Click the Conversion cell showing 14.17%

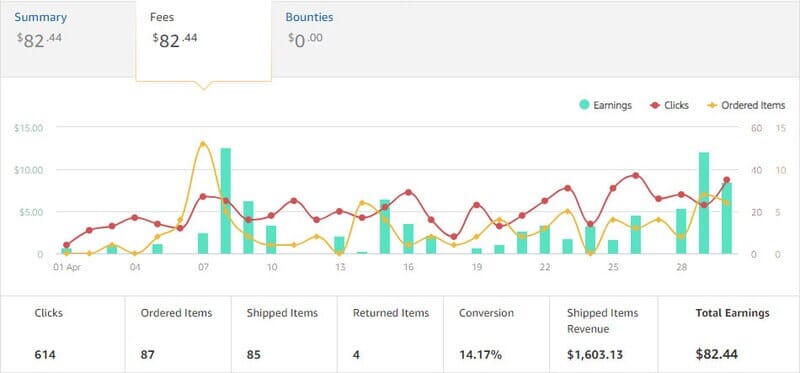coord(496,334)
